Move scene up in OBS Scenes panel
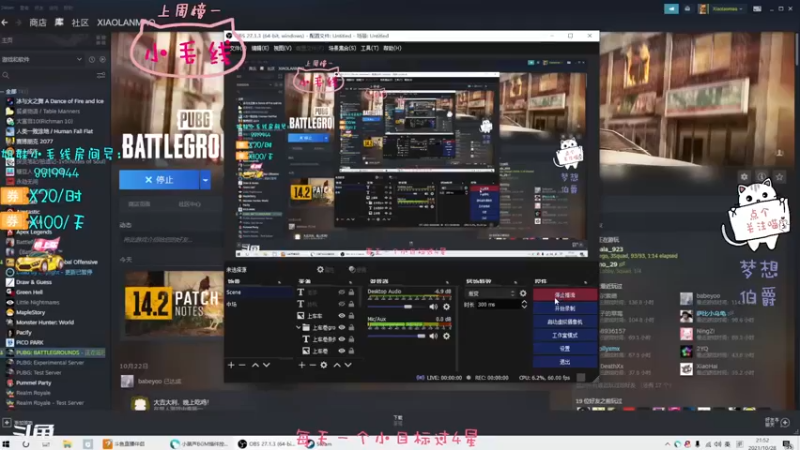 (x=255, y=365)
